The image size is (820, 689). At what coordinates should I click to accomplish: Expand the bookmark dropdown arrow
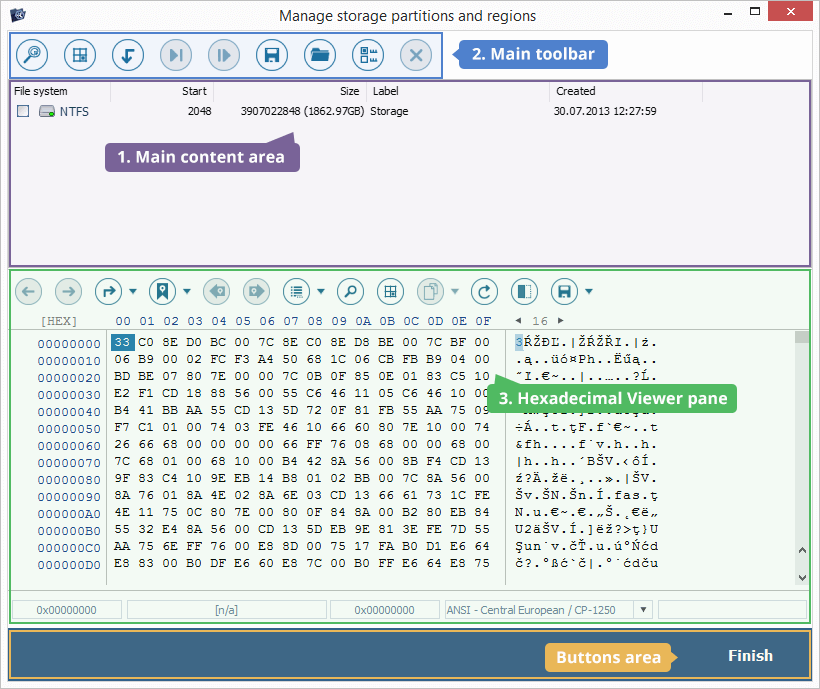187,292
